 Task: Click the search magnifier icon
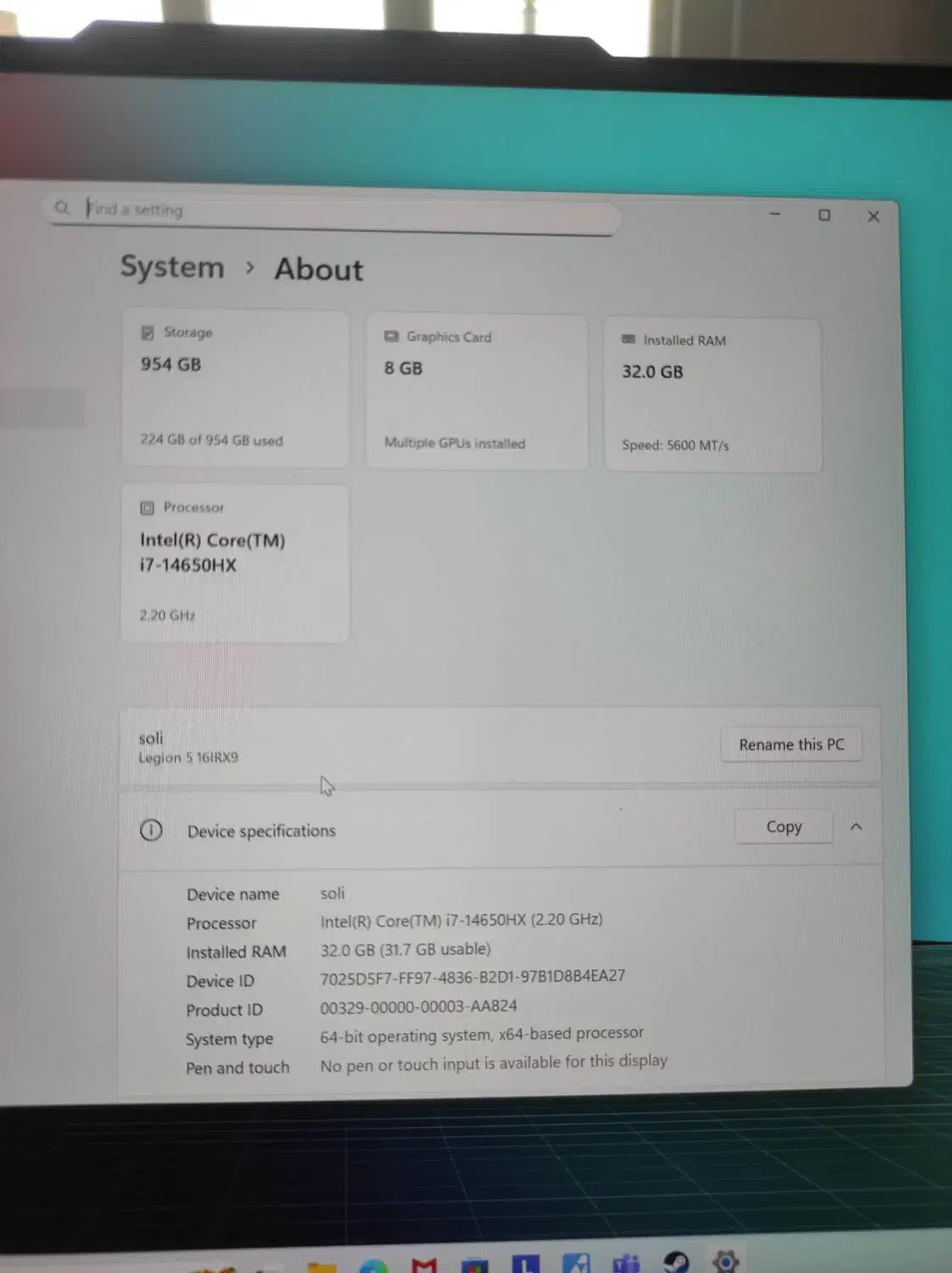62,207
